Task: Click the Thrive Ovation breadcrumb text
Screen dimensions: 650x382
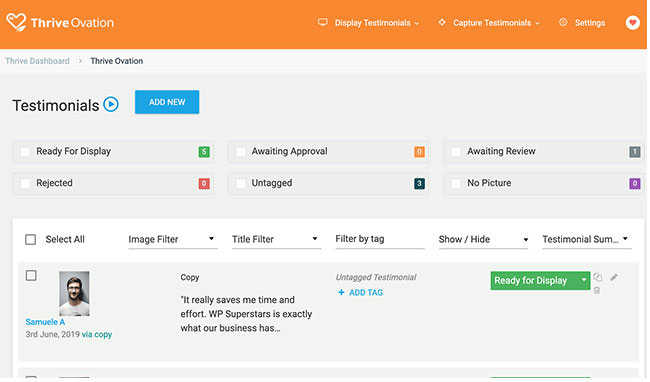Action: 116,61
